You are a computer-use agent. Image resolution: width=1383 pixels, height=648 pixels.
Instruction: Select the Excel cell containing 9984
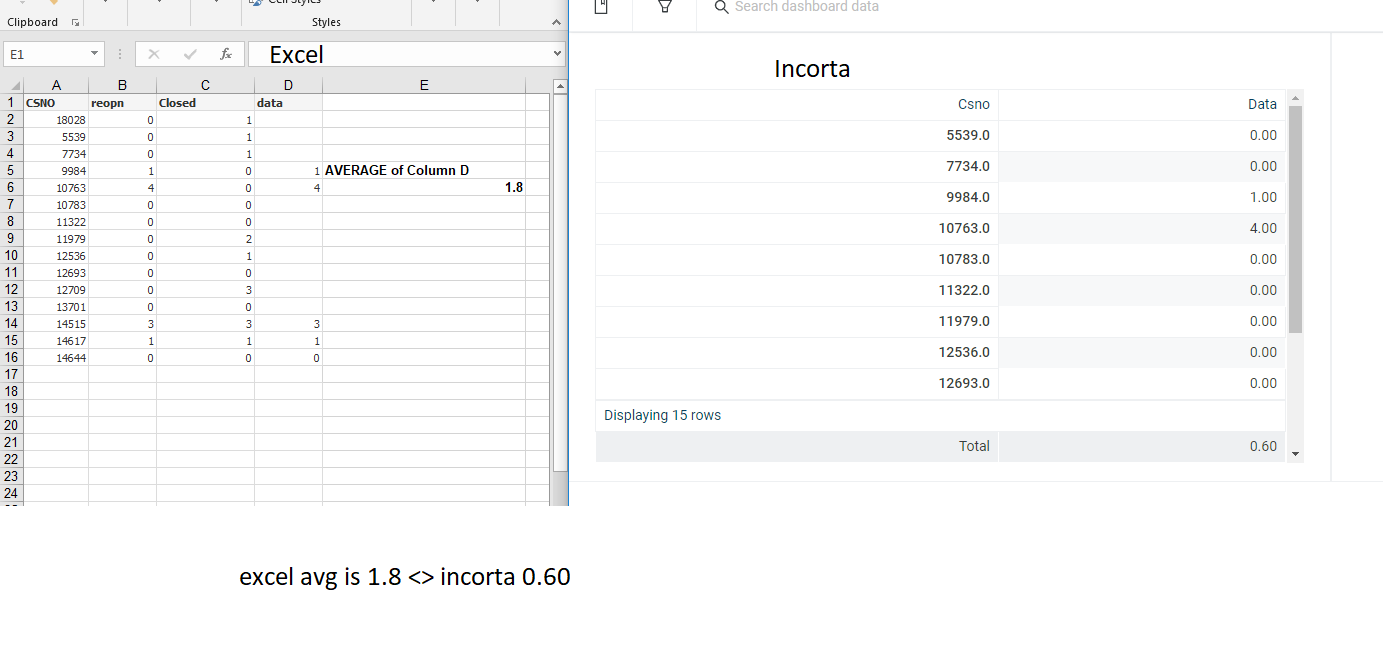(56, 170)
